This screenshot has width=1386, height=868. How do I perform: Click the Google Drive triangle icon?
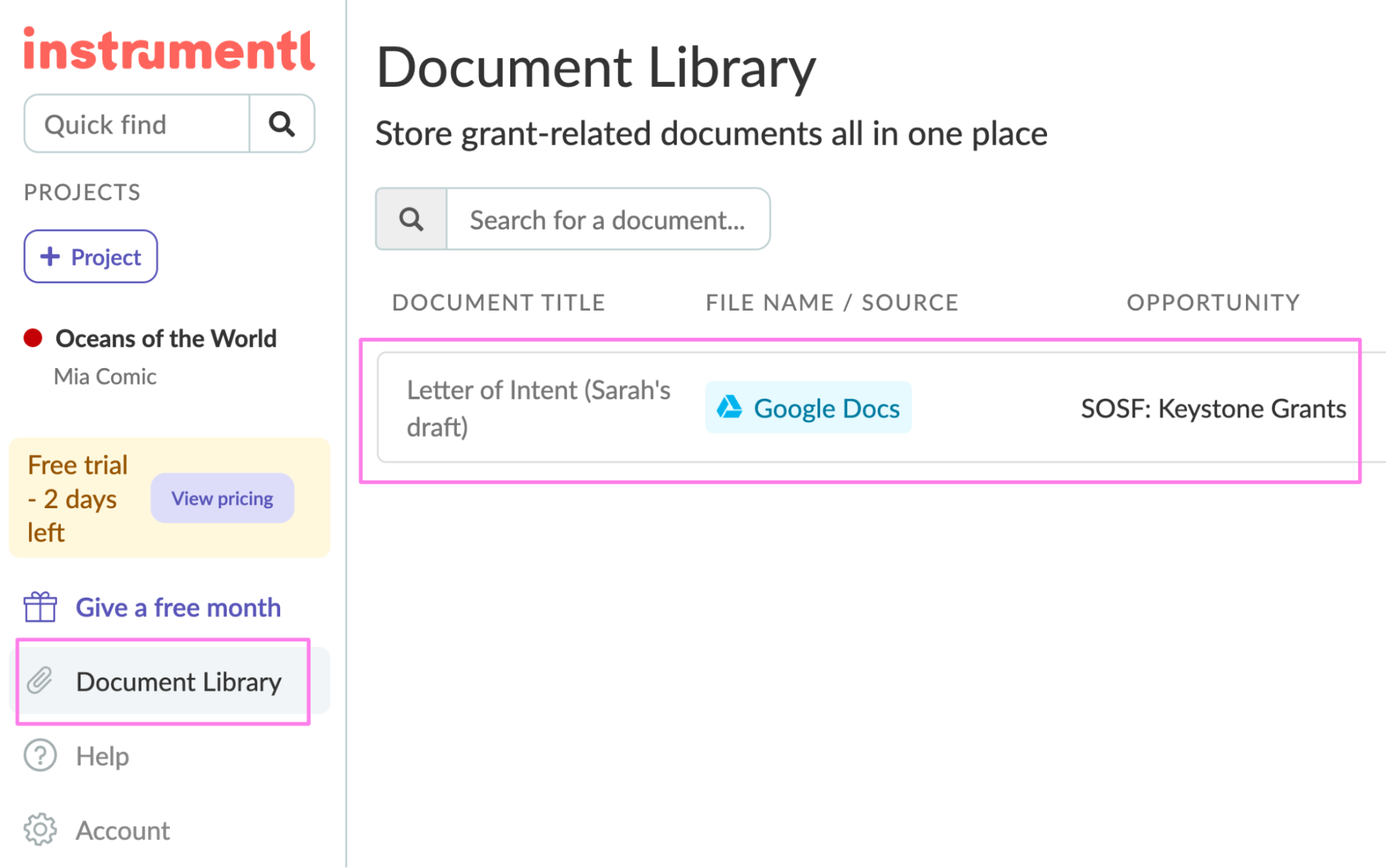(729, 408)
